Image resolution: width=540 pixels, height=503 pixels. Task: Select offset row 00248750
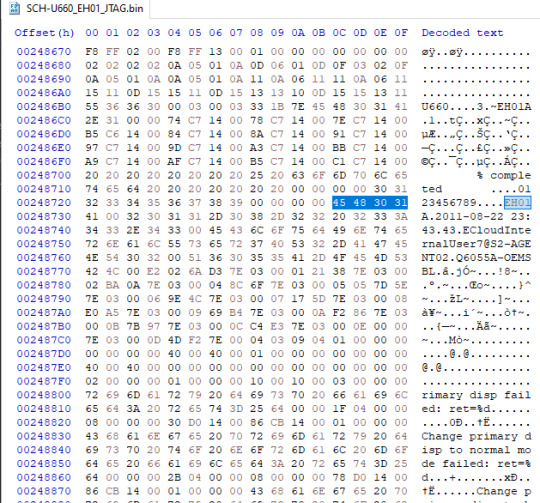[x=44, y=244]
